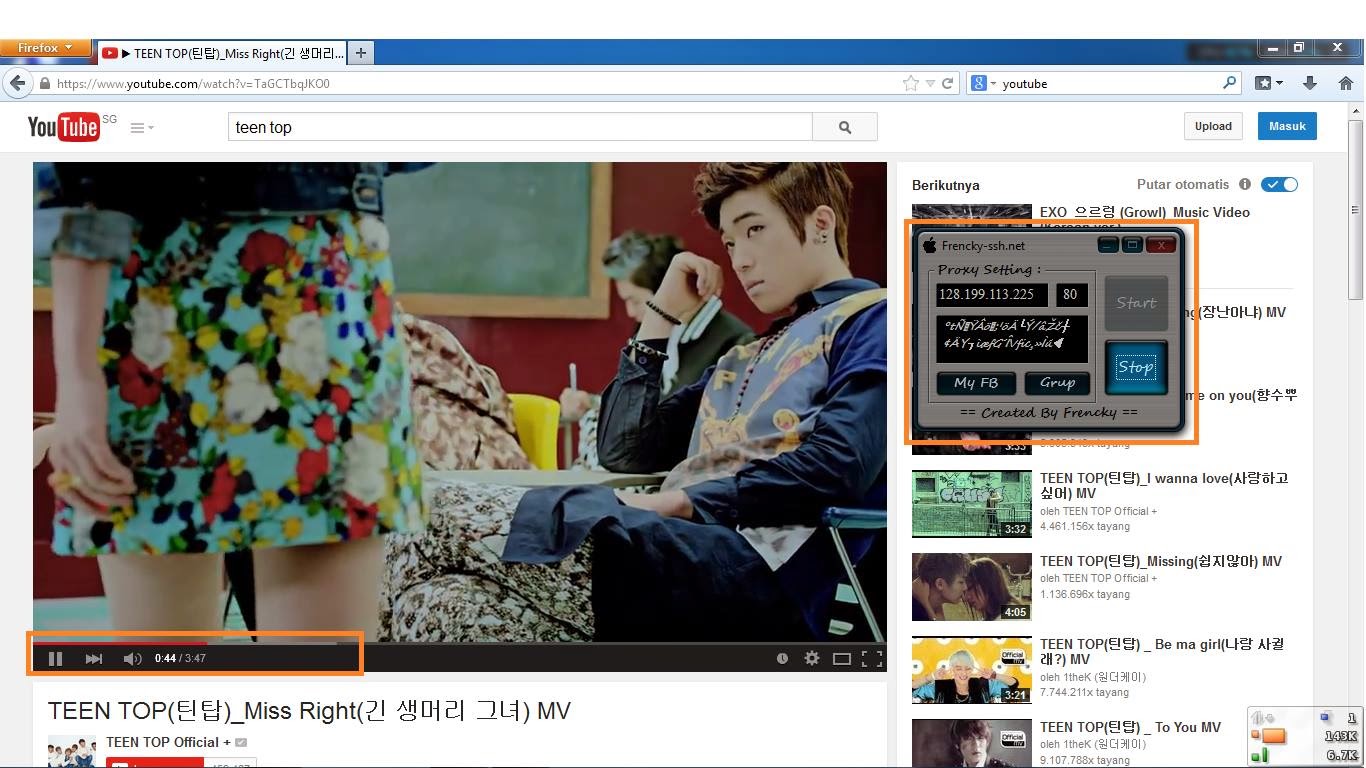Screen dimensions: 1366x768
Task: Click the network monitor tray widget
Action: tap(1304, 736)
